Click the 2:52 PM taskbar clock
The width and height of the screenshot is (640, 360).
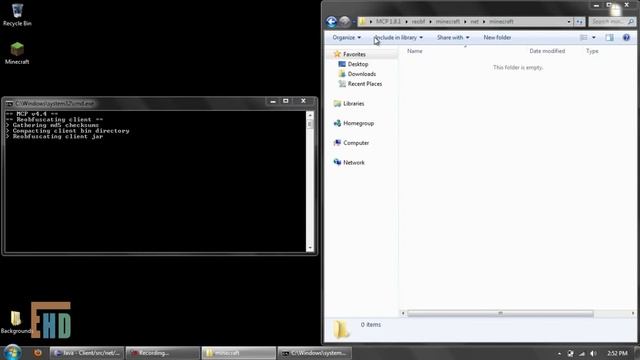tap(617, 353)
